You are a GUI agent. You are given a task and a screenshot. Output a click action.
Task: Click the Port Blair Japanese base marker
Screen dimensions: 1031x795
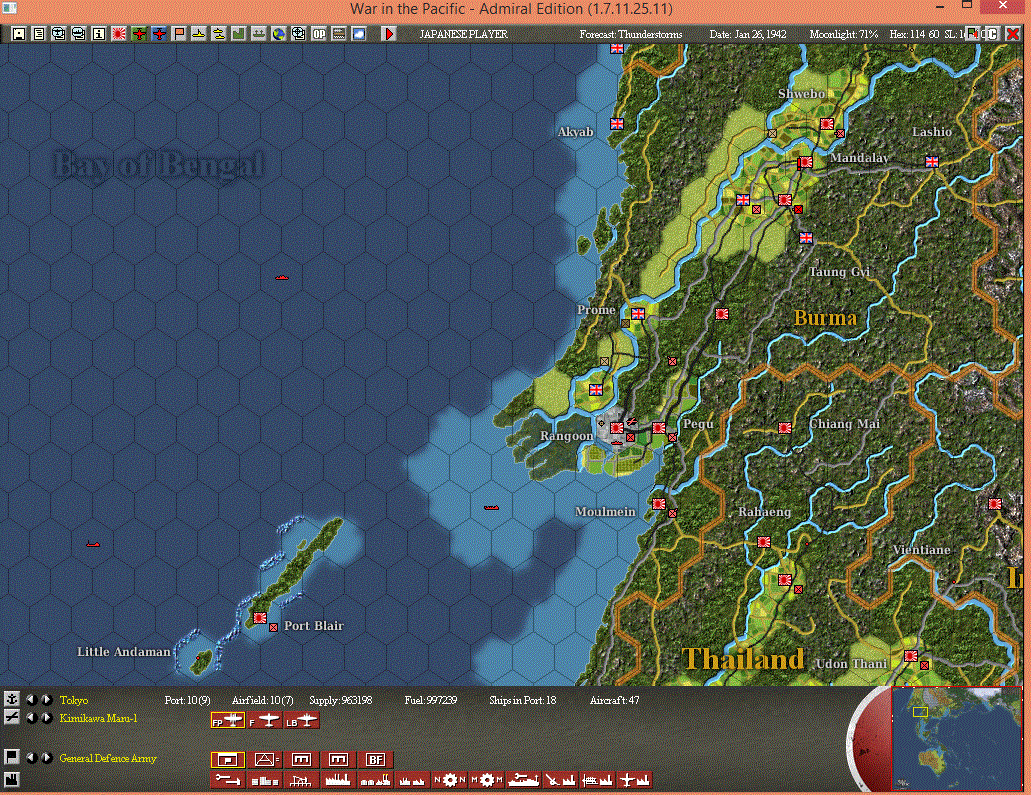click(260, 618)
